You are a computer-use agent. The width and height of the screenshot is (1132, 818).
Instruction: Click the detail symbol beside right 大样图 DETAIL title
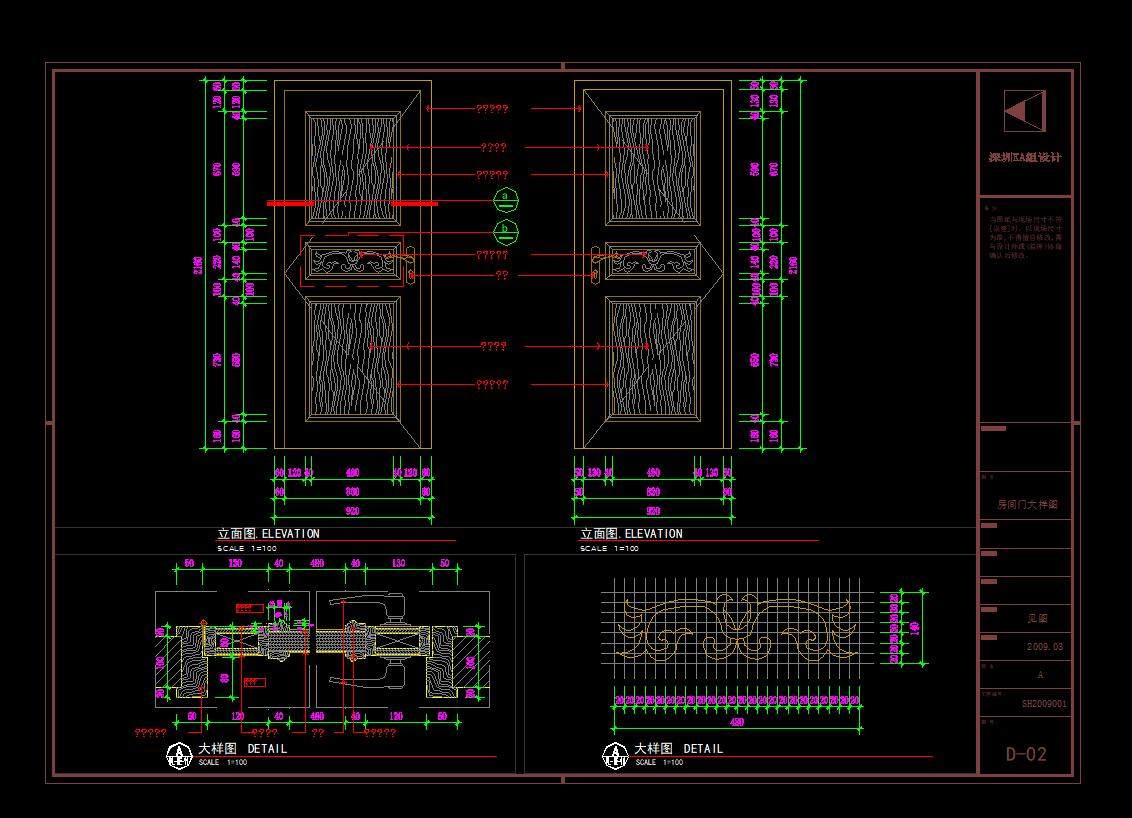pos(615,755)
